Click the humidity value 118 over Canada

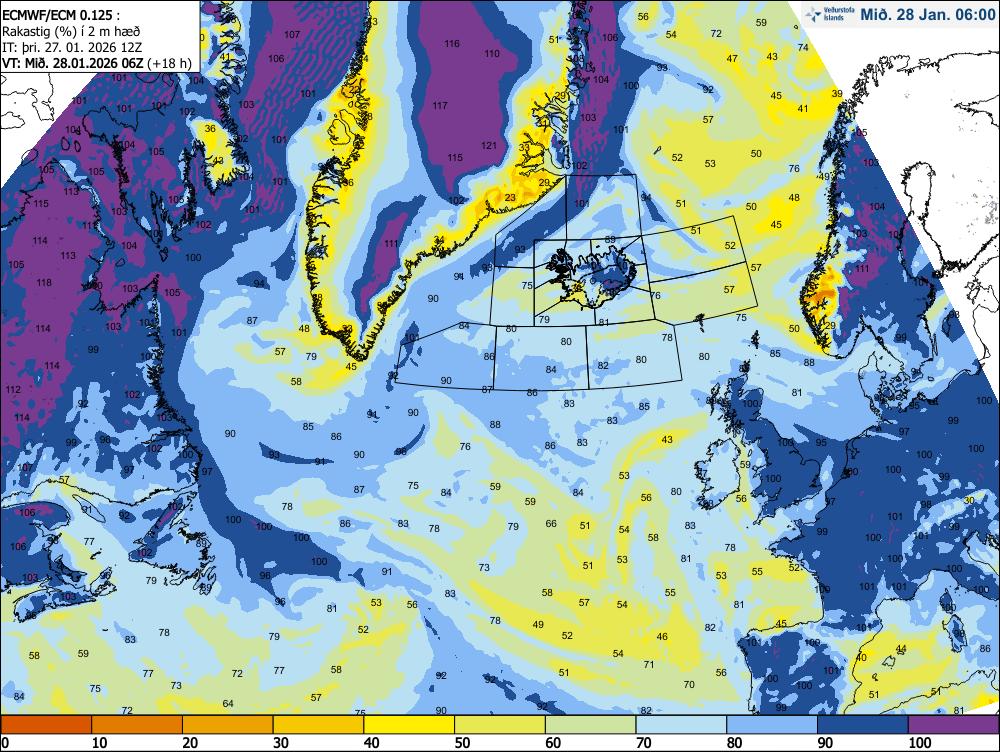point(44,283)
